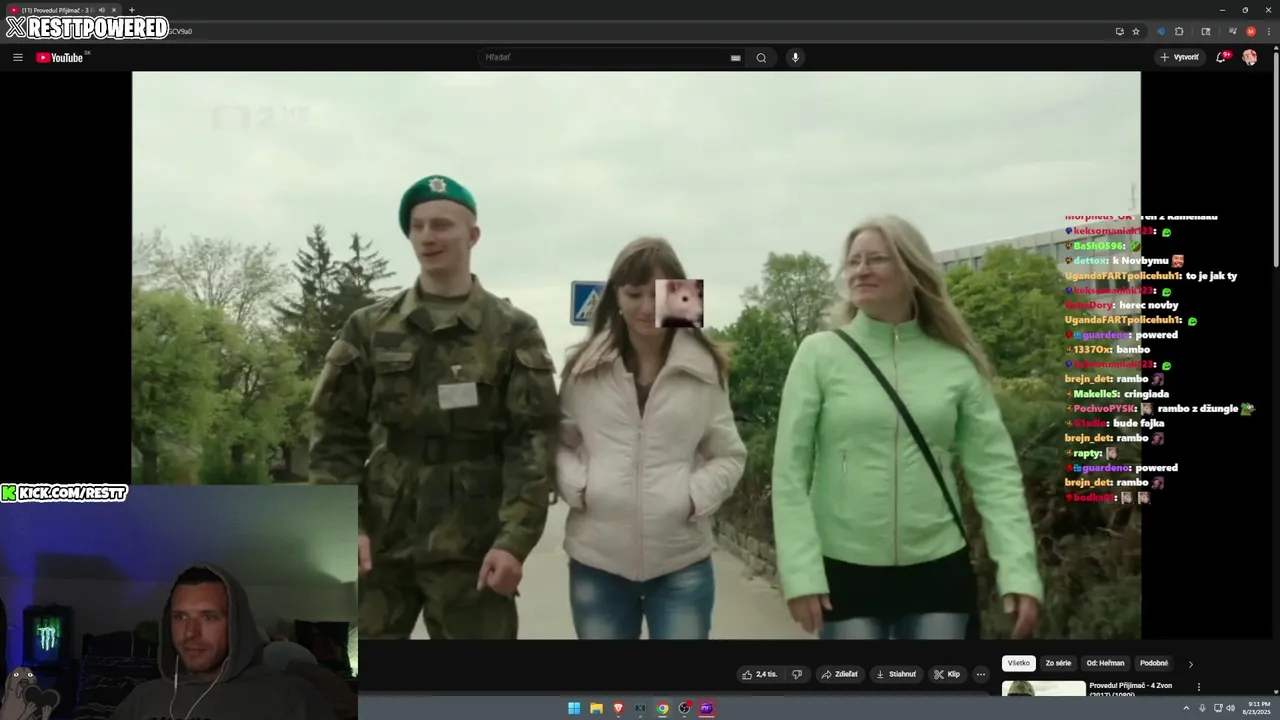Open the YouTube account avatar menu
The height and width of the screenshot is (720, 1280).
[x=1249, y=57]
